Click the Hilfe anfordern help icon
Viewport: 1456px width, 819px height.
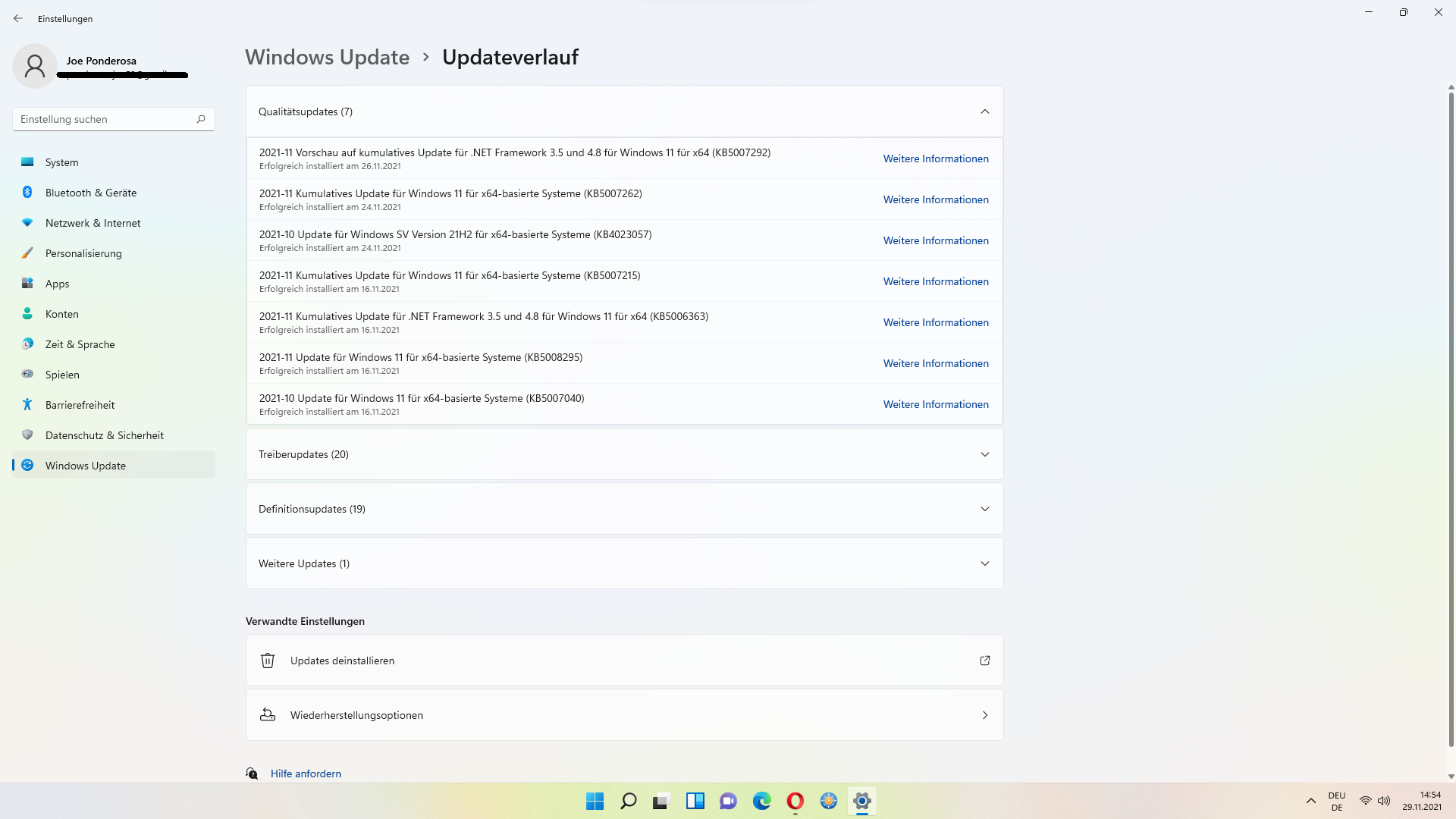(x=252, y=773)
